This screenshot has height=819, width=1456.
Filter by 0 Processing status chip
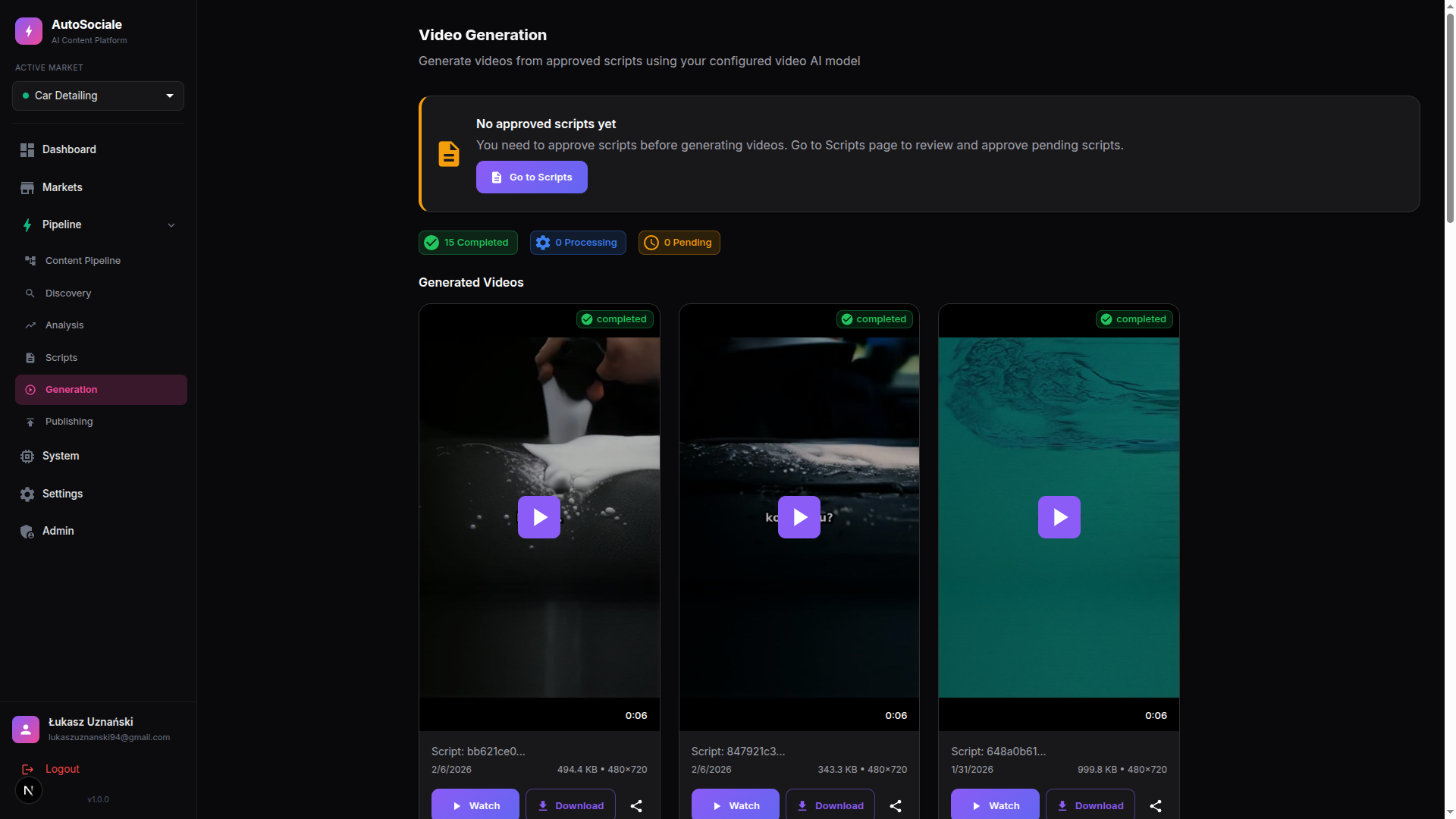578,243
